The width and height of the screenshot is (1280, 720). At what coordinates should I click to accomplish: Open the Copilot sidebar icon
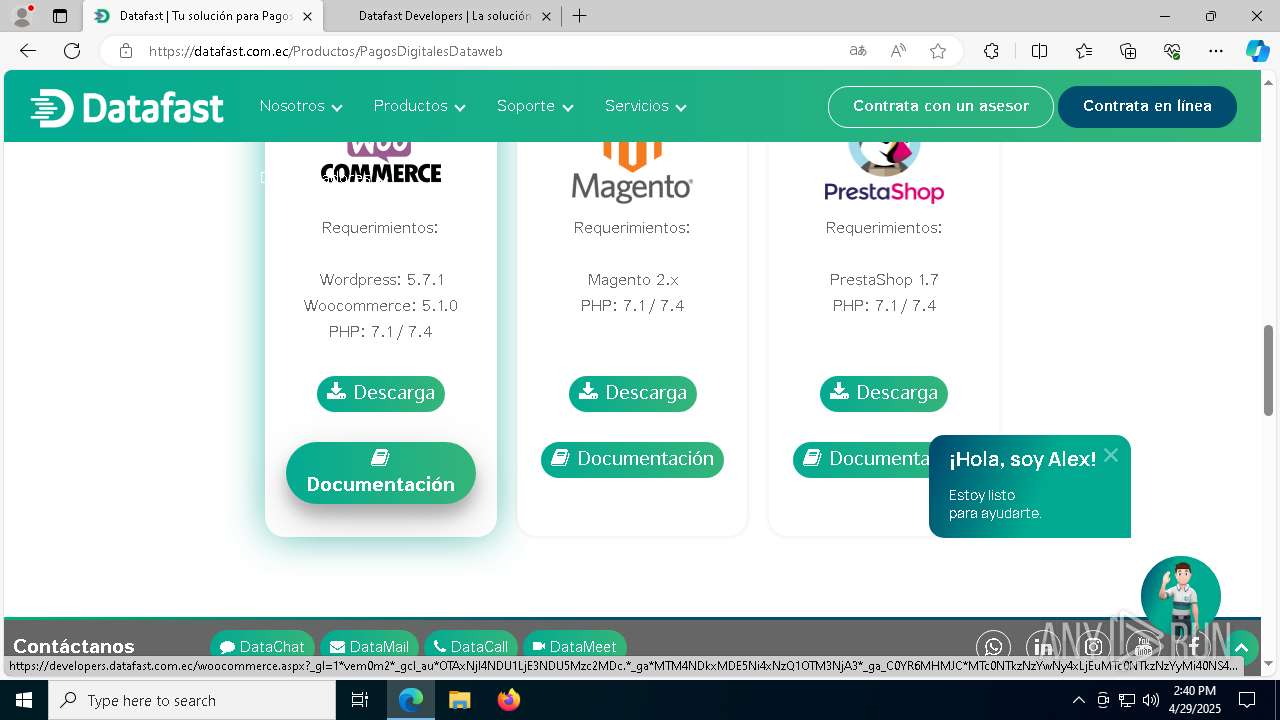tap(1257, 51)
